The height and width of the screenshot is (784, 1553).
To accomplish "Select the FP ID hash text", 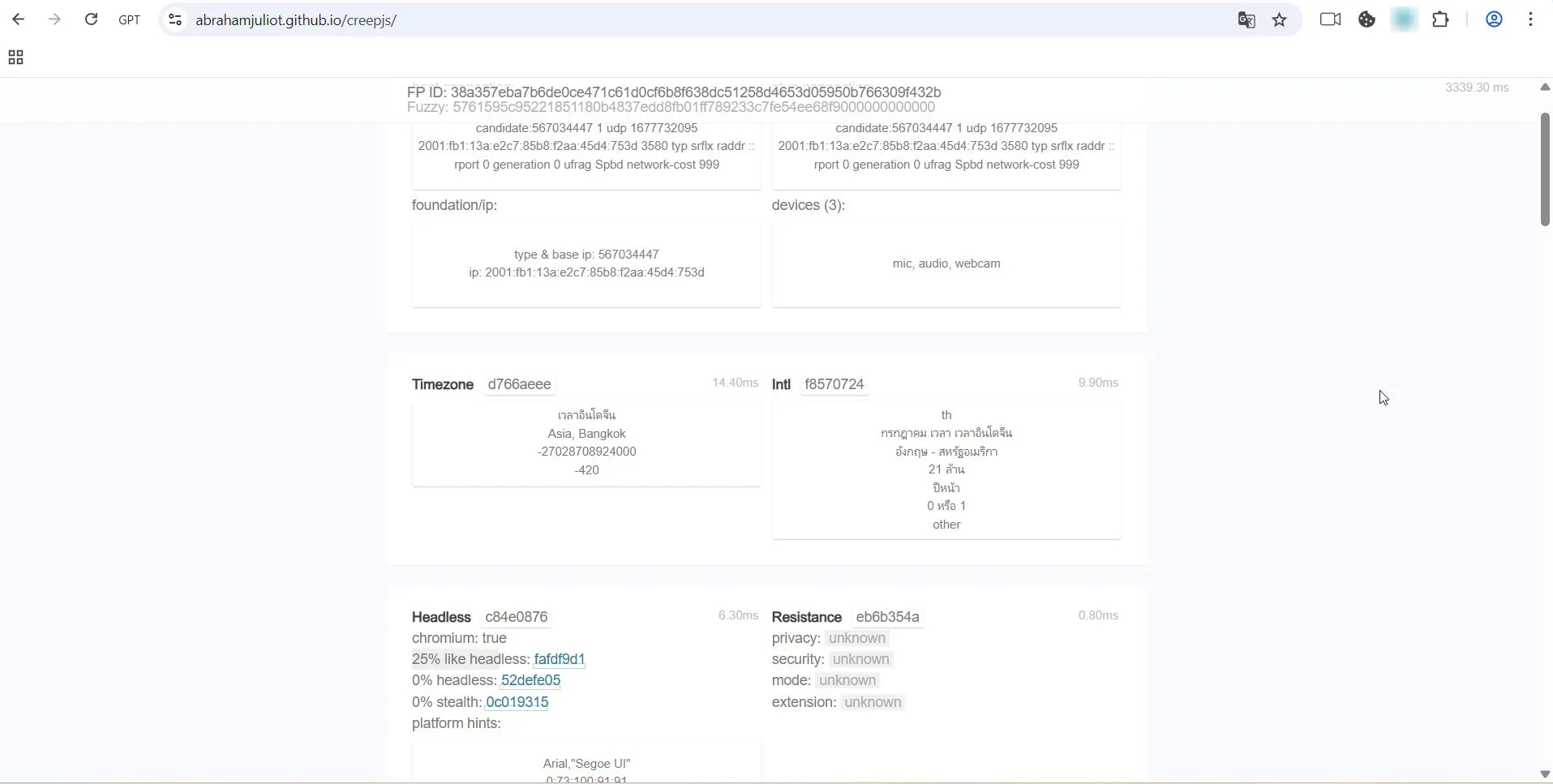I will point(696,92).
